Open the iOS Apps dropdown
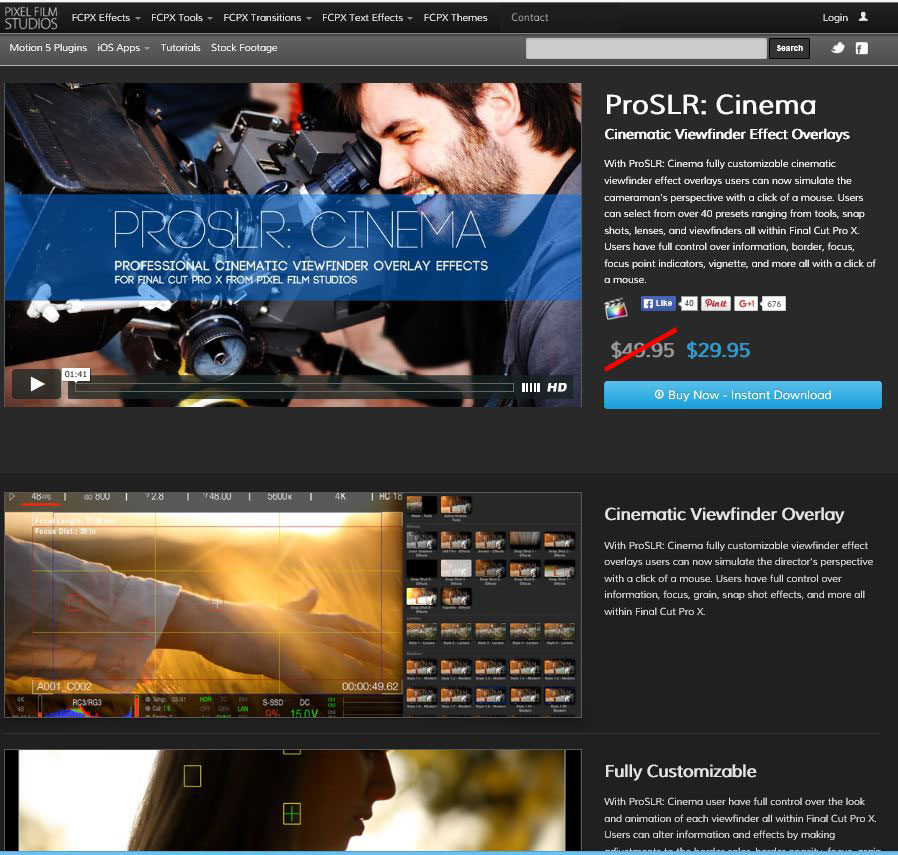 120,47
